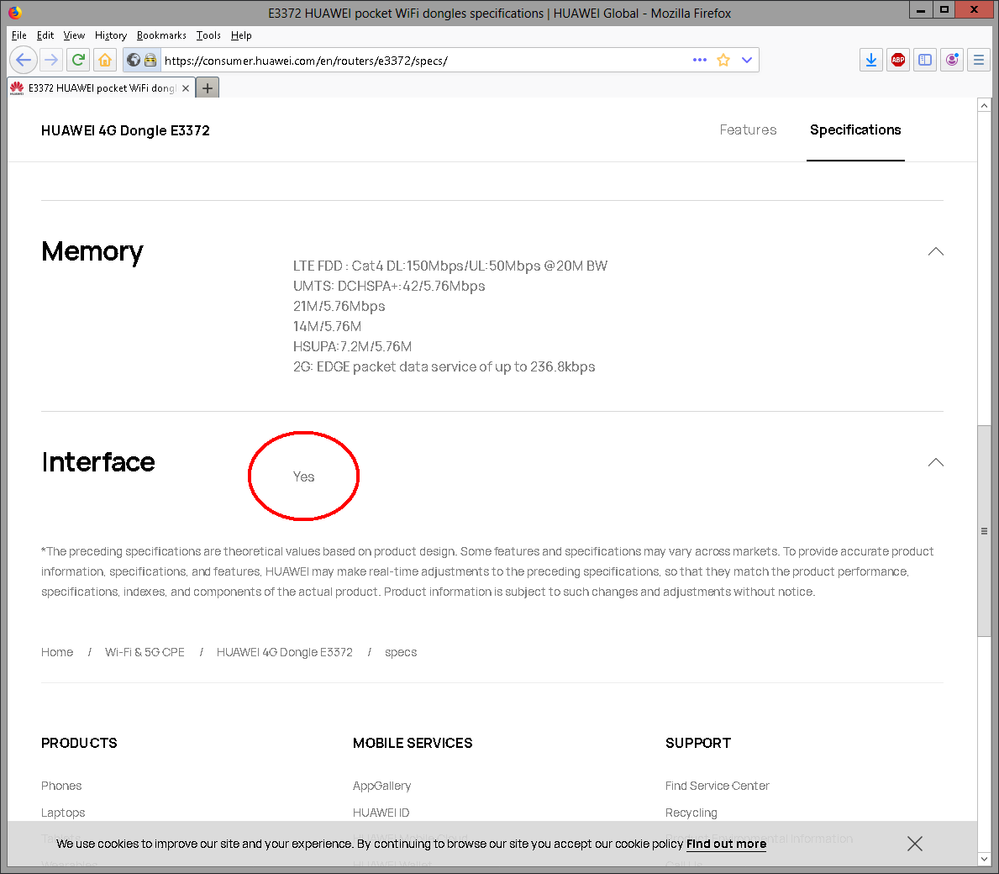Collapse the Memory section
This screenshot has height=874, width=999.
(x=935, y=252)
